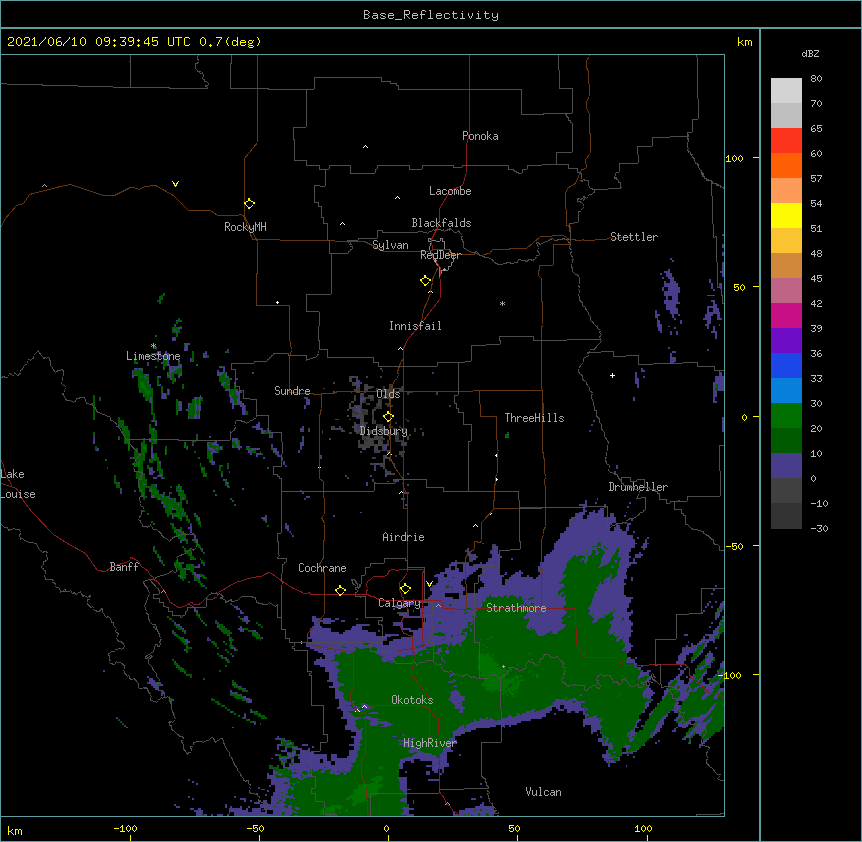This screenshot has width=862, height=842.
Task: Click the Cochrane label
Action: click(322, 568)
